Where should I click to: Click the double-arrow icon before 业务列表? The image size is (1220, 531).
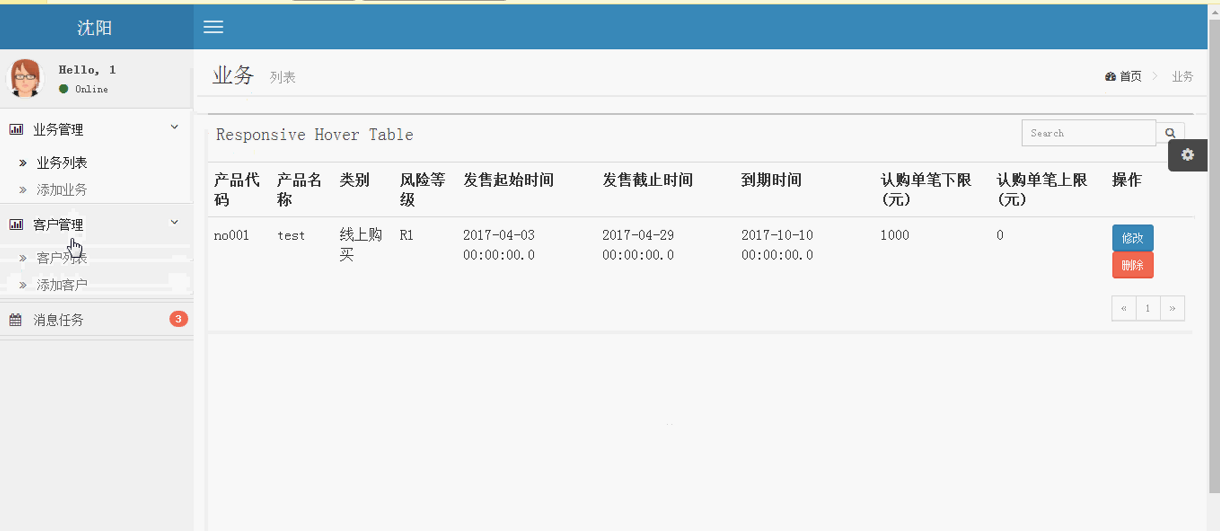pyautogui.click(x=24, y=163)
